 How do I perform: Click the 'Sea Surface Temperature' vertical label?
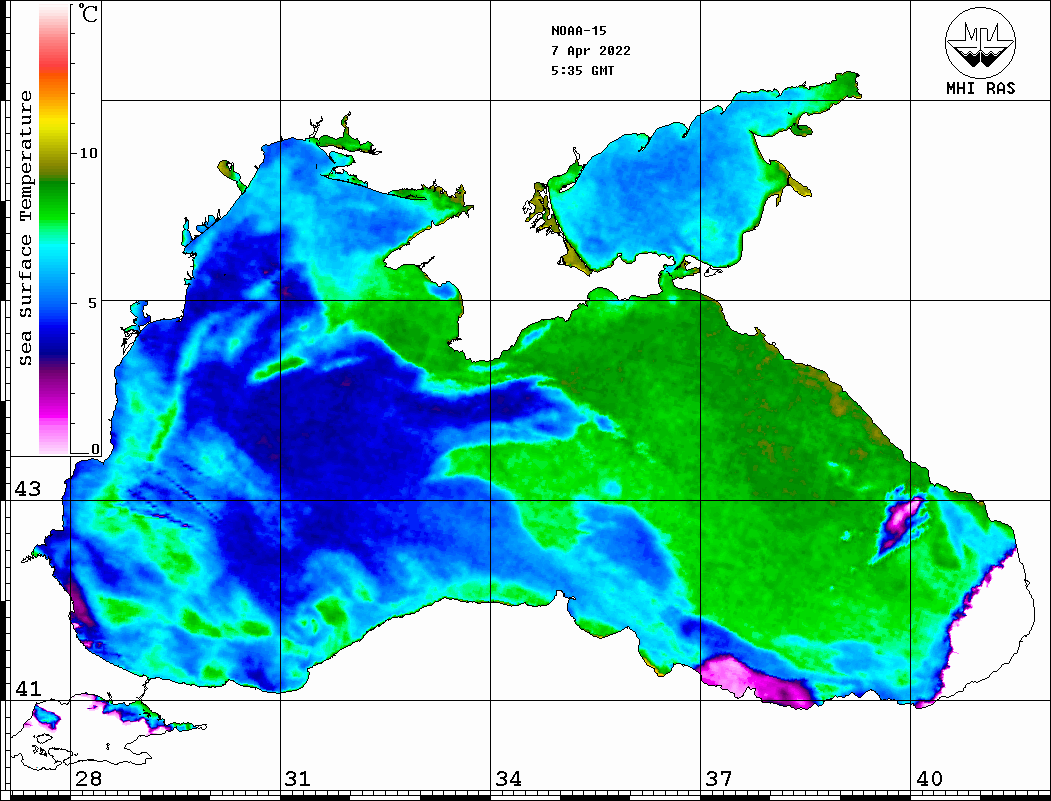(x=25, y=228)
